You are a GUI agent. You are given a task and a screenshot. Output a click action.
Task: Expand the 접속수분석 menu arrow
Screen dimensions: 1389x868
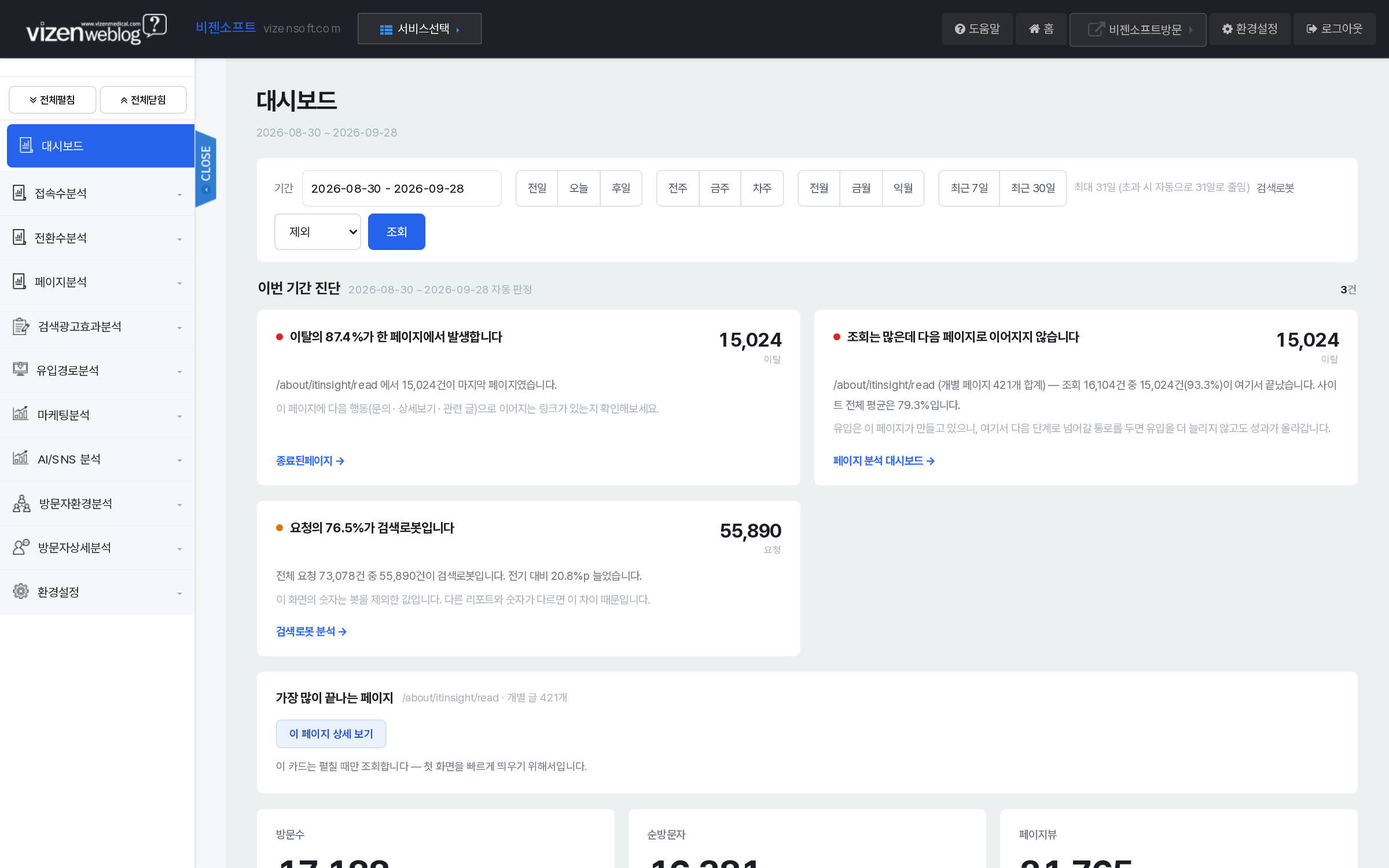tap(179, 194)
